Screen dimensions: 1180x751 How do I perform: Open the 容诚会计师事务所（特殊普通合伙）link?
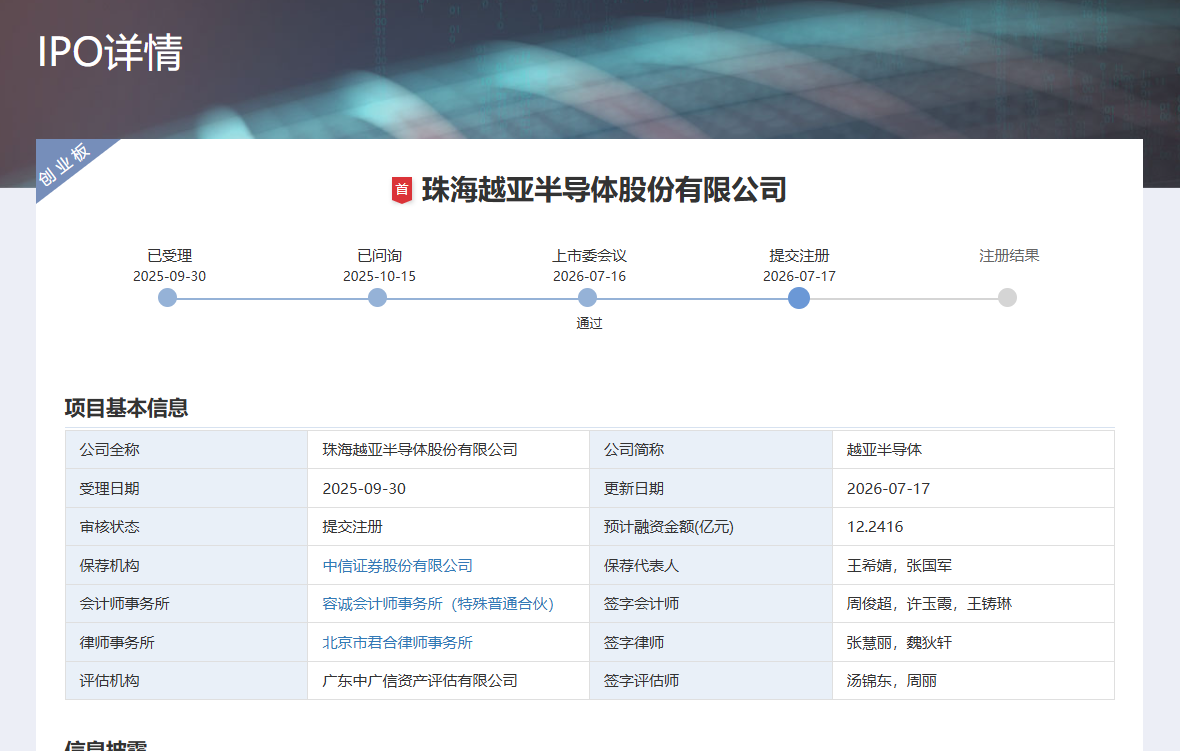point(438,604)
